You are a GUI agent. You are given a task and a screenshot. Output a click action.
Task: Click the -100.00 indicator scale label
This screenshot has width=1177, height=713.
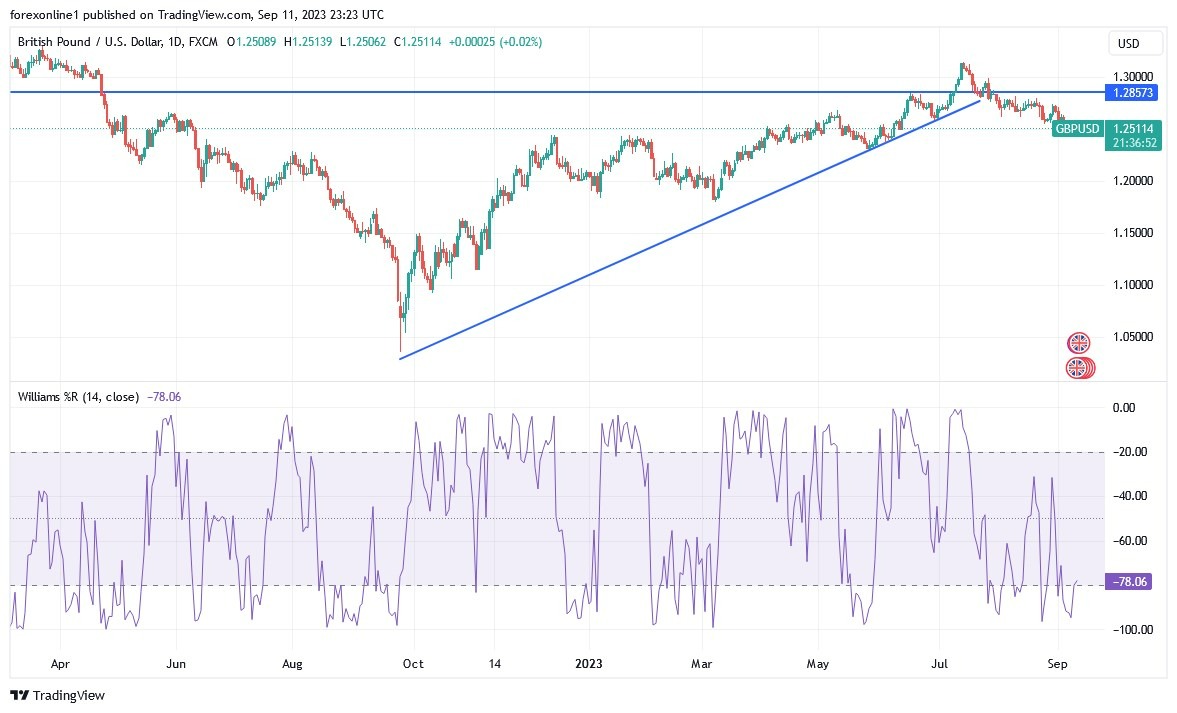[1132, 630]
